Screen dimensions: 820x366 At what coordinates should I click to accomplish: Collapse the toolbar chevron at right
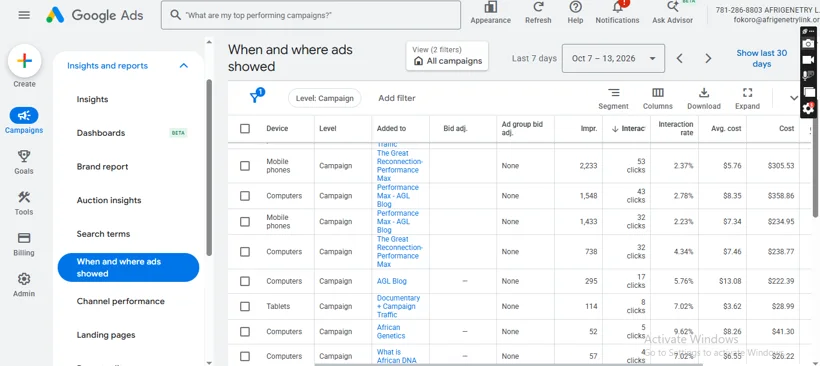coord(794,98)
